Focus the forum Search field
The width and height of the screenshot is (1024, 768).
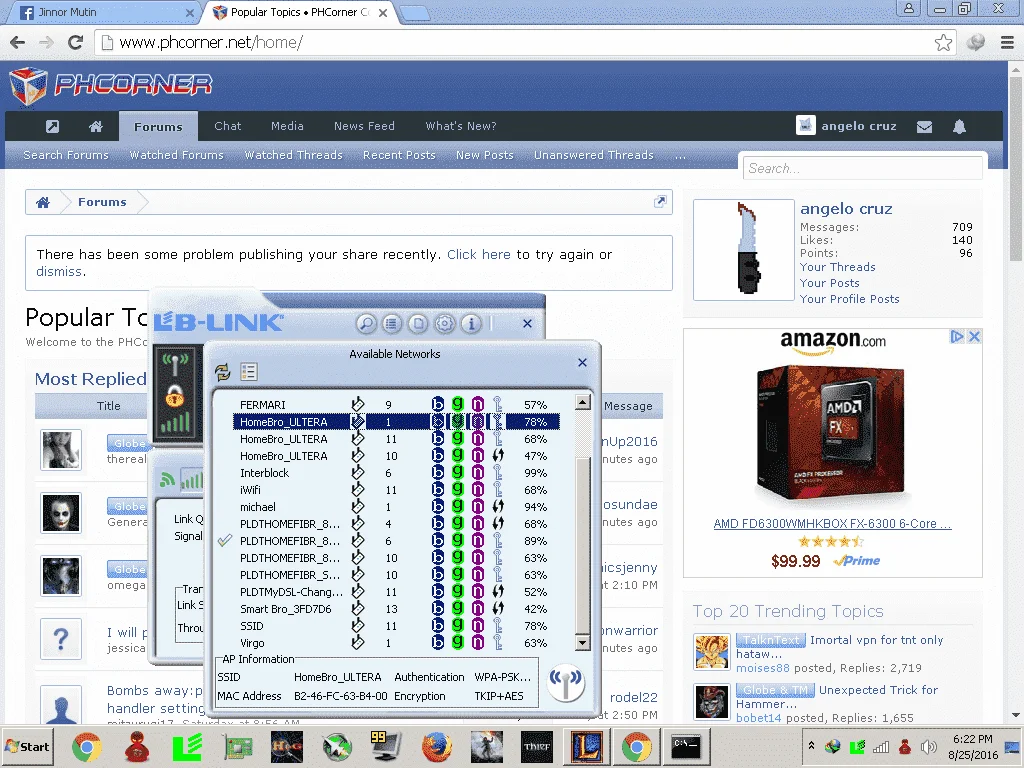pos(863,168)
